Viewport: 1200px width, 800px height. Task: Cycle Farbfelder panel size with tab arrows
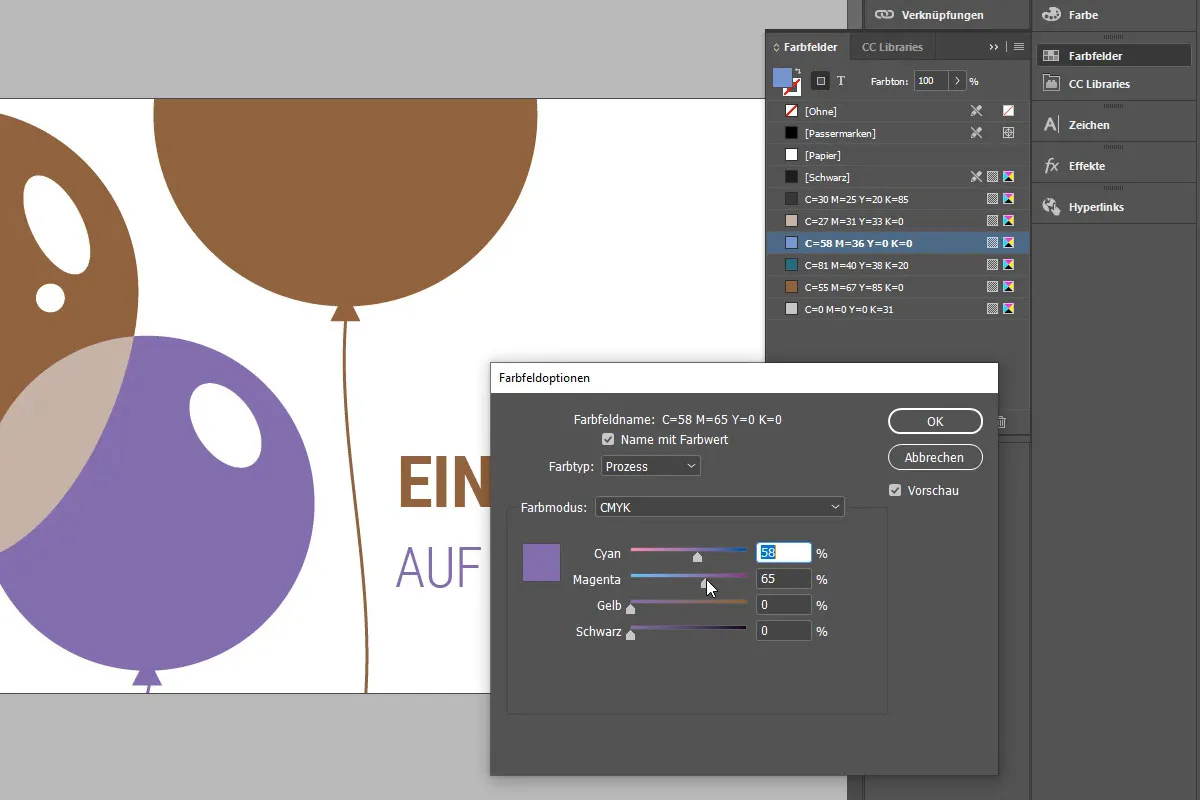pos(776,47)
